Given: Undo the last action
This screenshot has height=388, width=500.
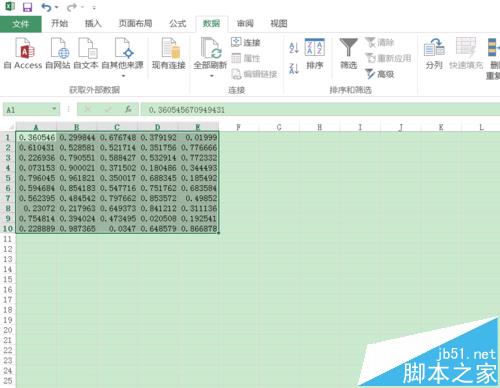Looking at the screenshot, I should pos(46,7).
